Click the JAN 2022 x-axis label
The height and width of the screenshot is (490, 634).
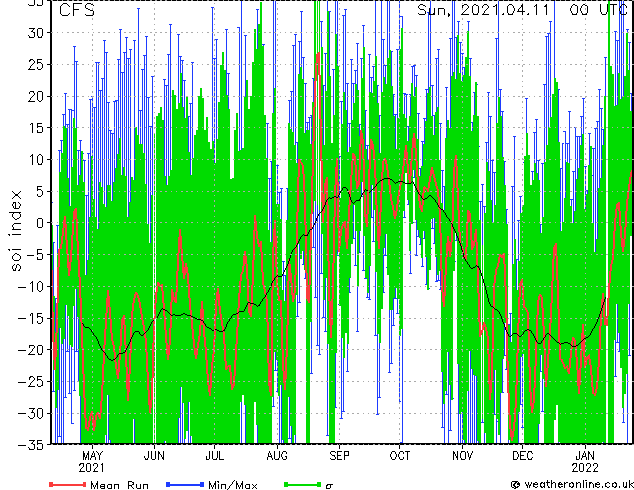coord(585,462)
